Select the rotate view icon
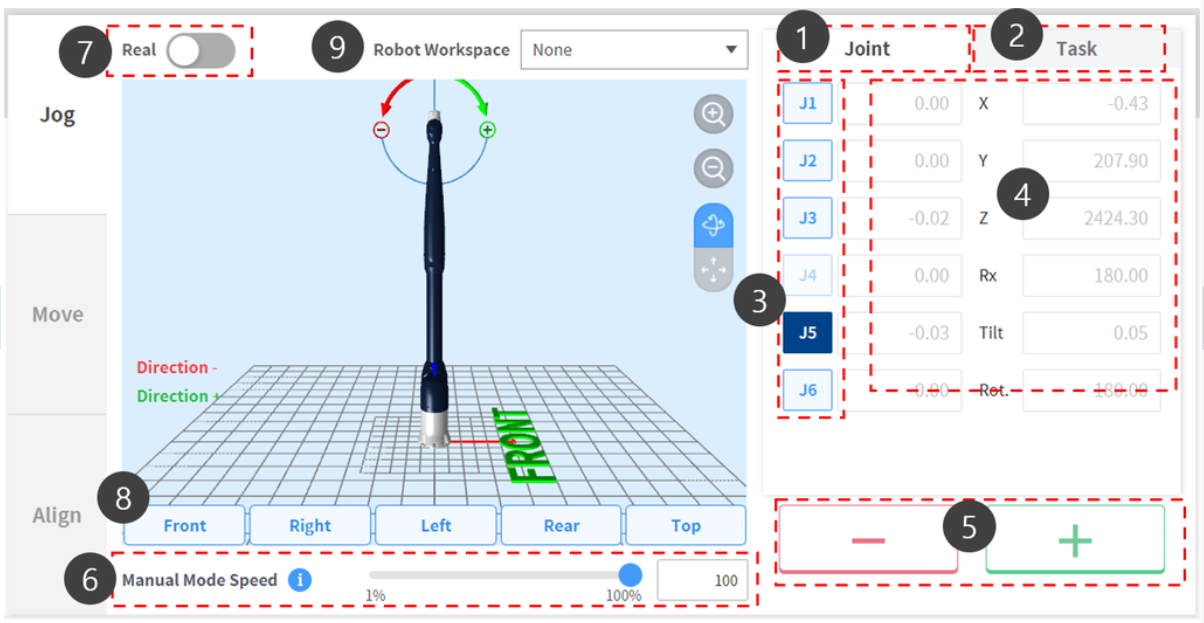The width and height of the screenshot is (1204, 623). 713,226
